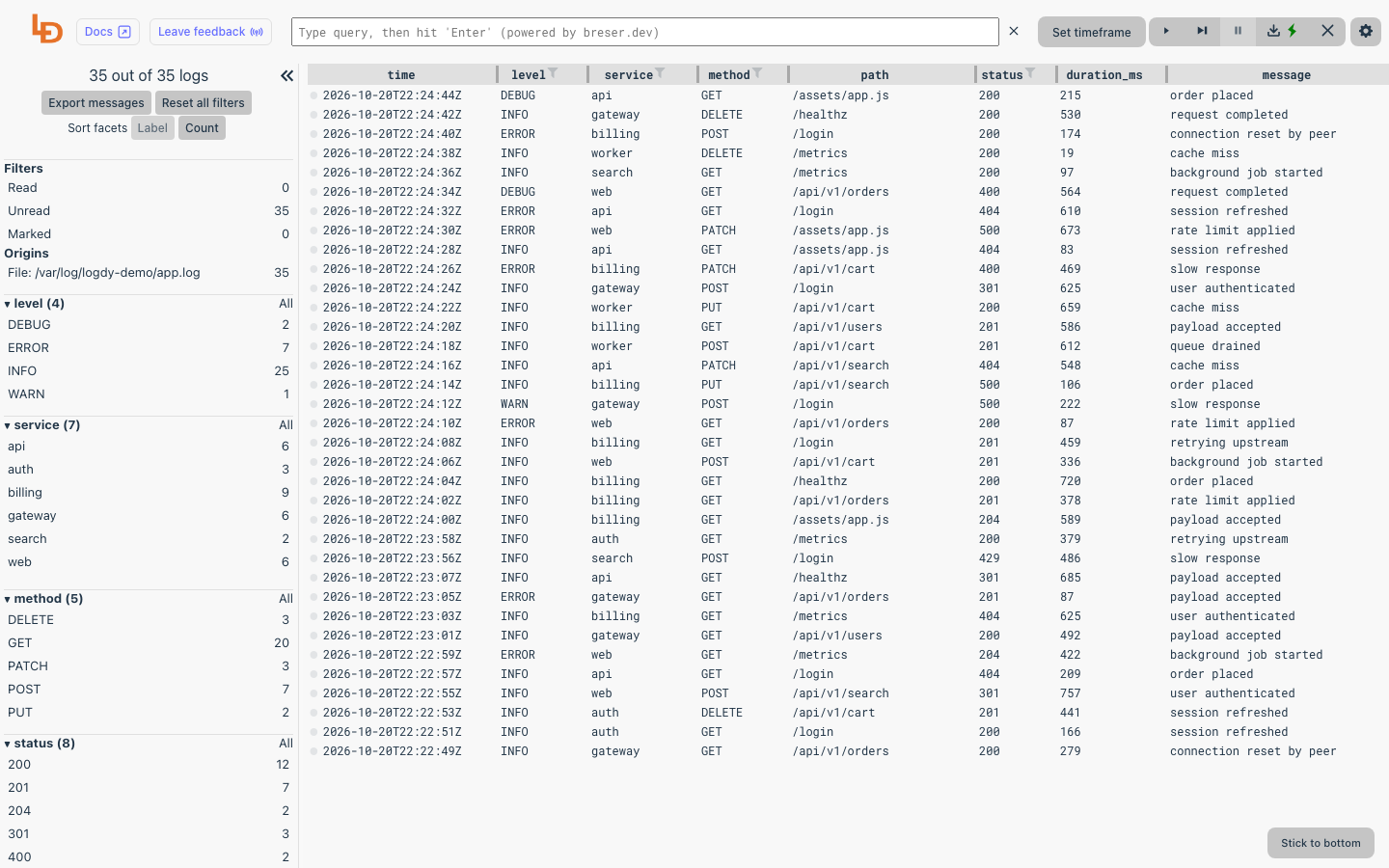Click read dot for 22:24:12Z WARN row
Image resolution: width=1389 pixels, height=868 pixels.
[x=313, y=404]
